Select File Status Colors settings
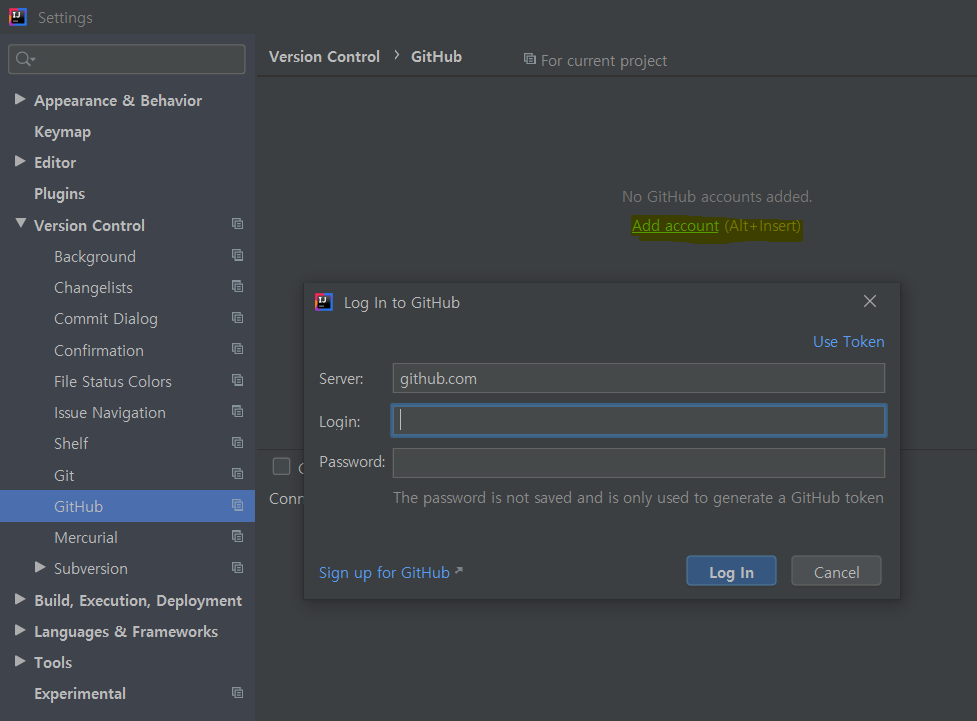Image resolution: width=977 pixels, height=721 pixels. tap(113, 382)
